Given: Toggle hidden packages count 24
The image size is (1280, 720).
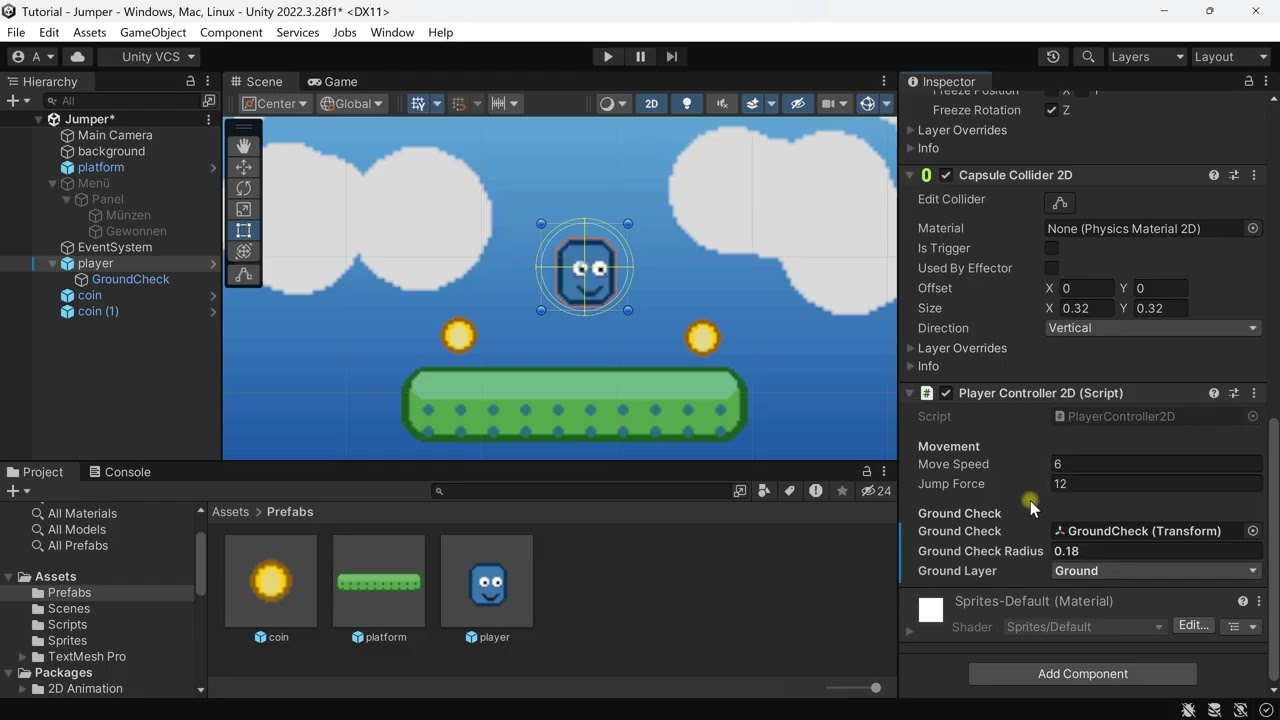Looking at the screenshot, I should 877,491.
